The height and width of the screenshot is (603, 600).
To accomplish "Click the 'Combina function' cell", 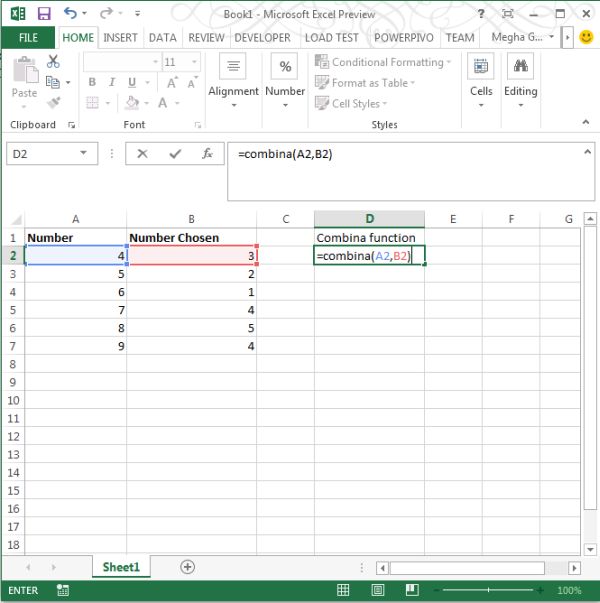I will click(369, 238).
